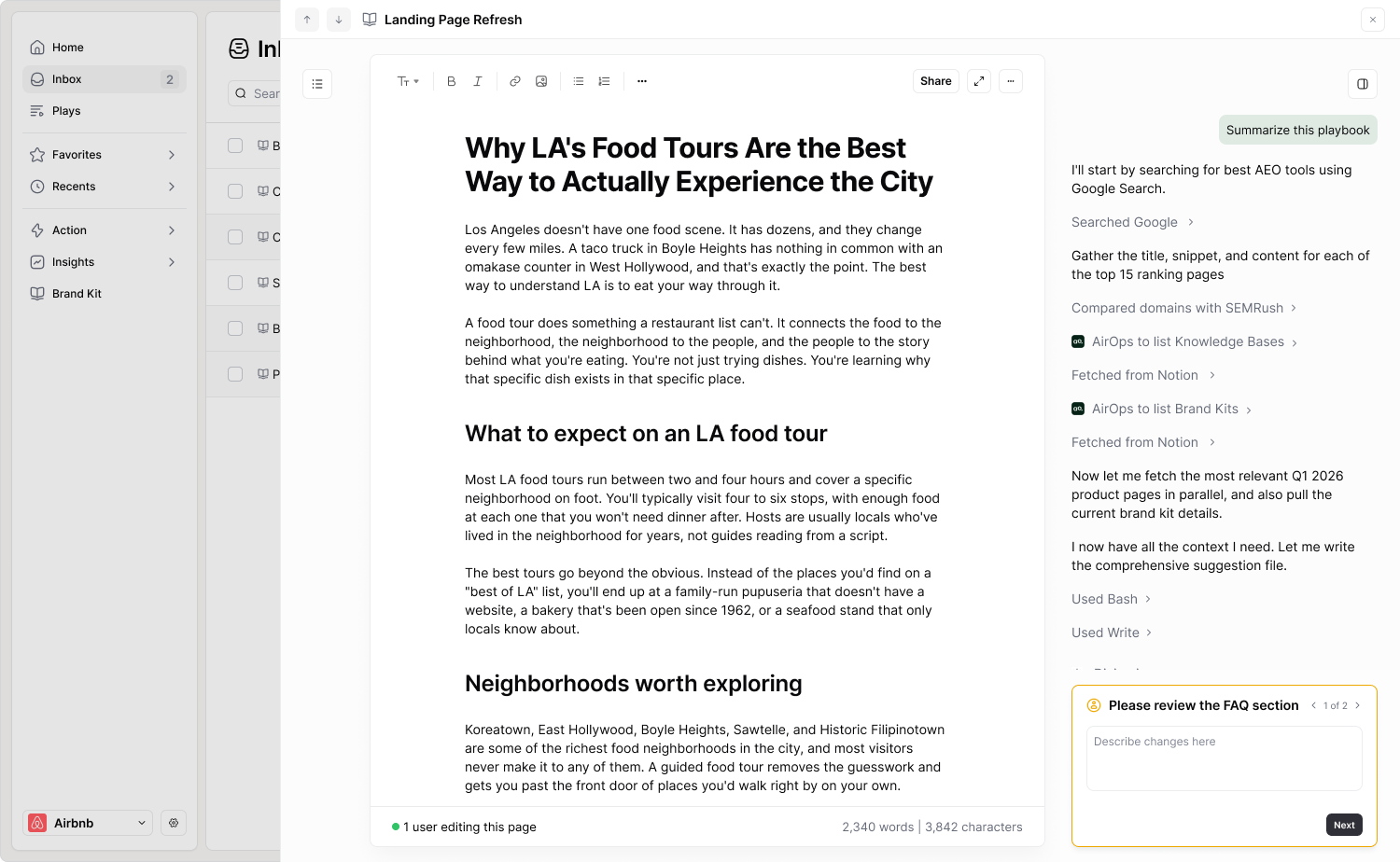Viewport: 1400px width, 862px height.
Task: Create a numbered list
Action: point(604,81)
